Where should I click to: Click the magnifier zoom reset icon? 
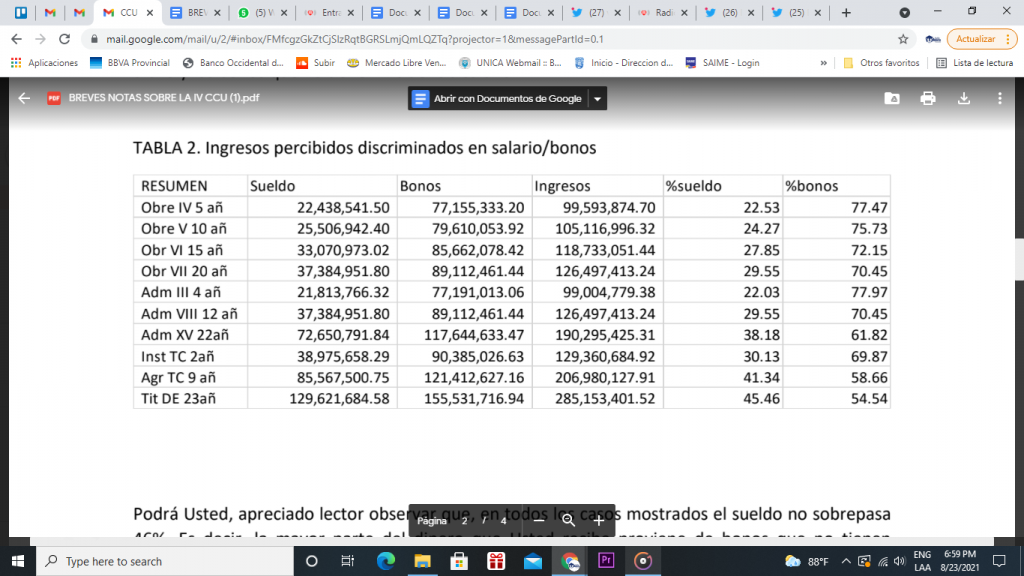(x=568, y=520)
